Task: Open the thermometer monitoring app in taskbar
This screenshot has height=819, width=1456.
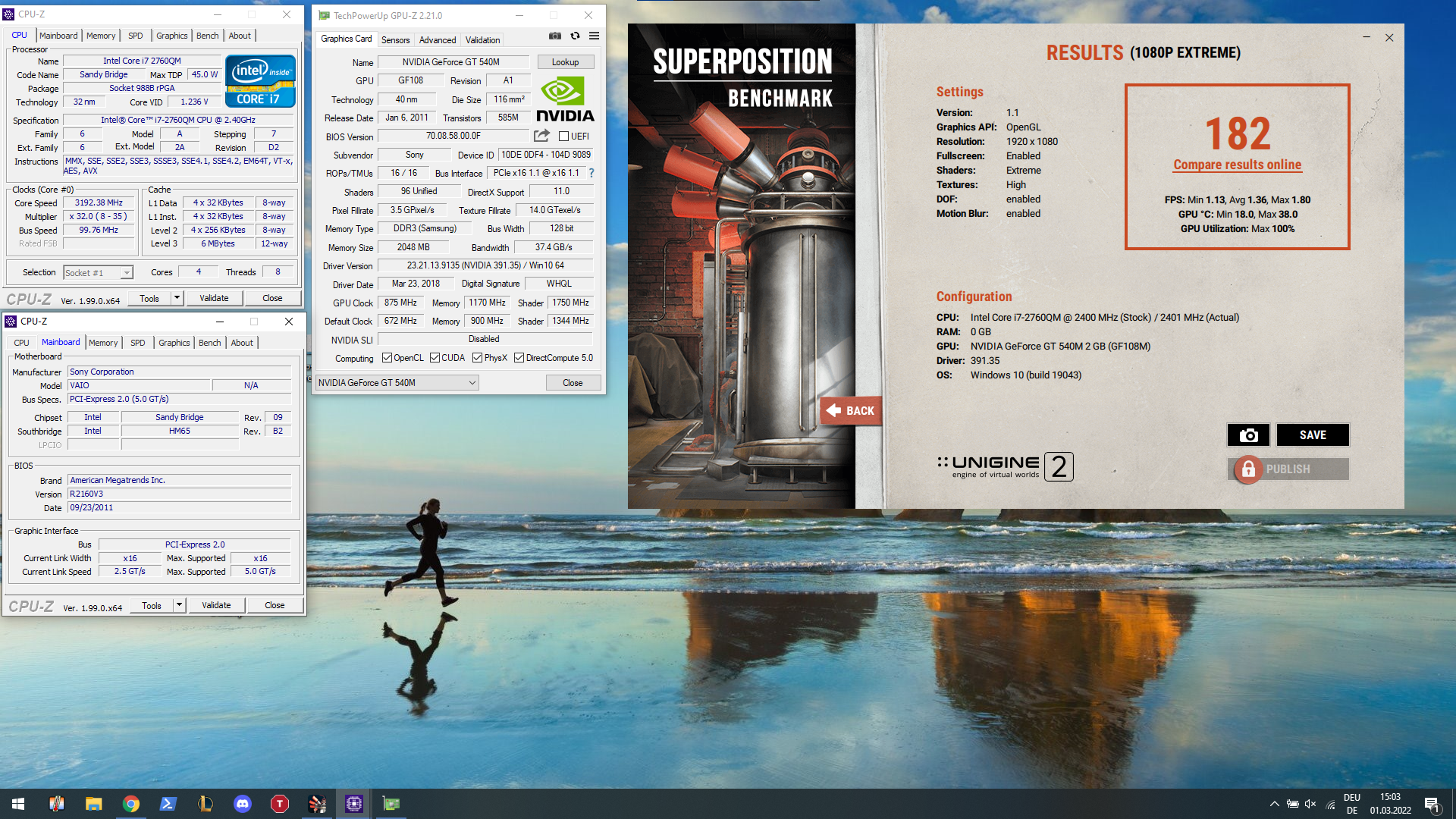Action: click(56, 804)
